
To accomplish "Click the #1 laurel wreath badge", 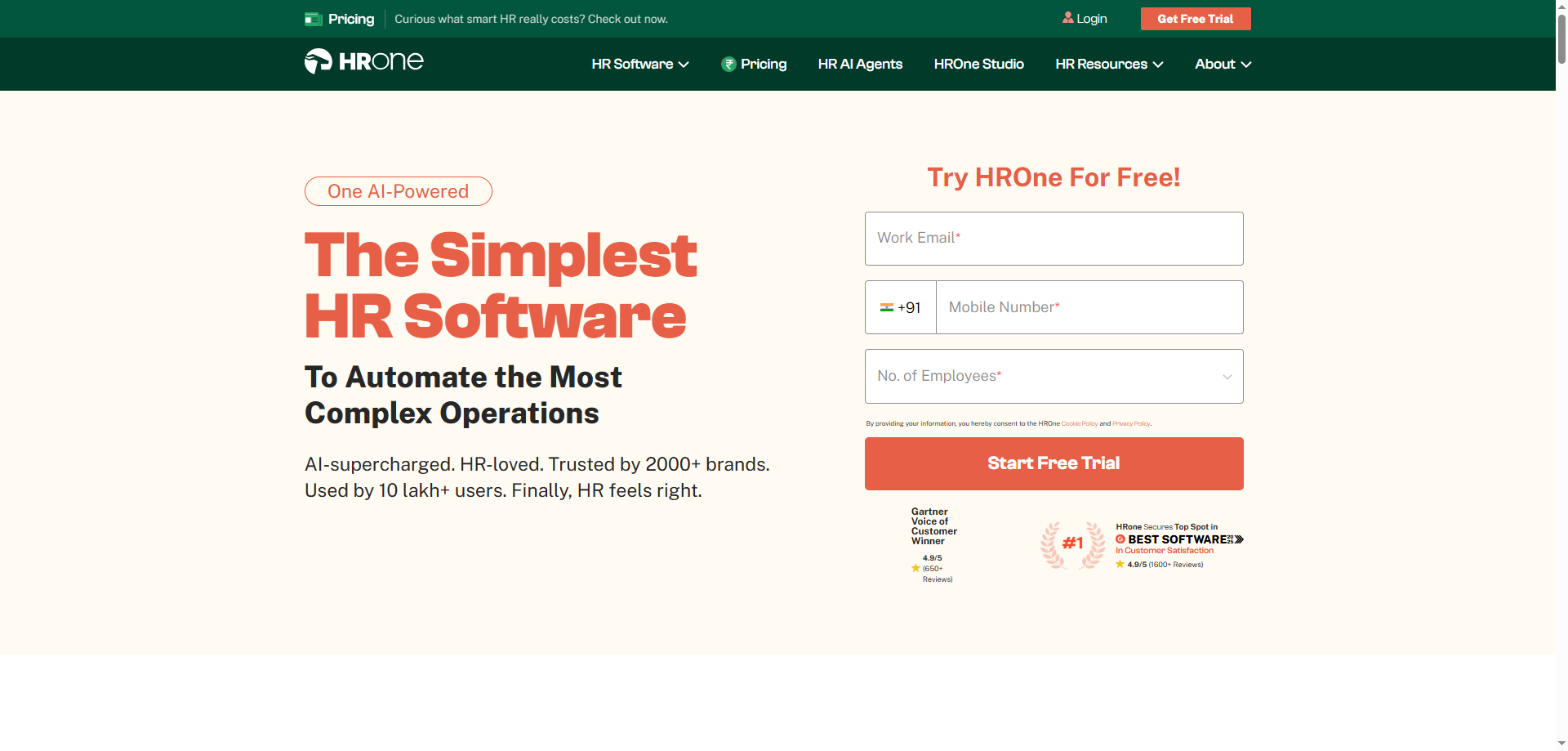I will (1072, 544).
